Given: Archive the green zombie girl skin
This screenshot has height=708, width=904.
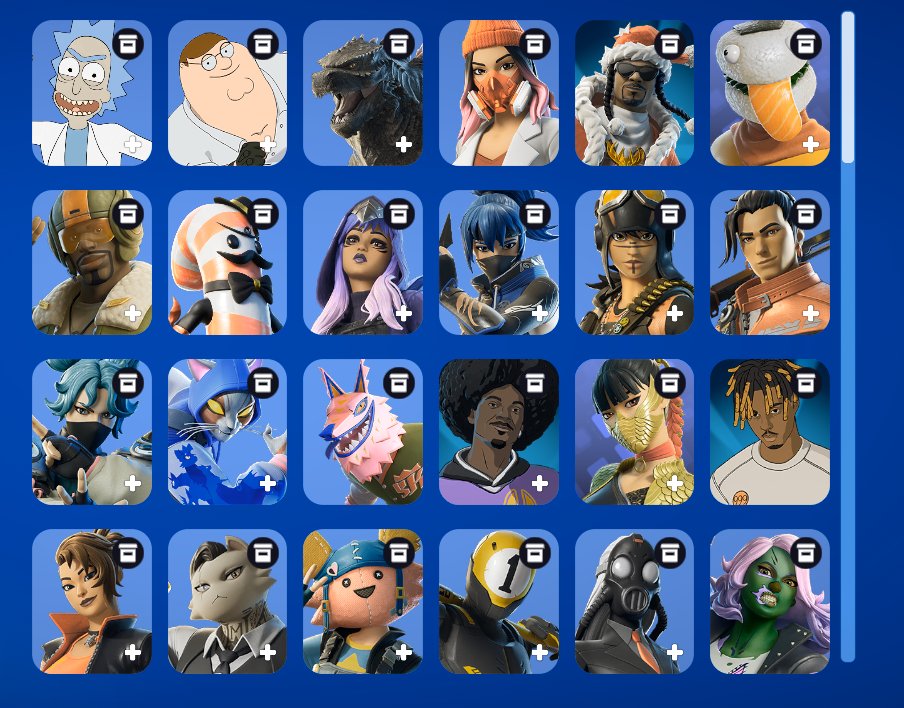Looking at the screenshot, I should pyautogui.click(x=806, y=553).
